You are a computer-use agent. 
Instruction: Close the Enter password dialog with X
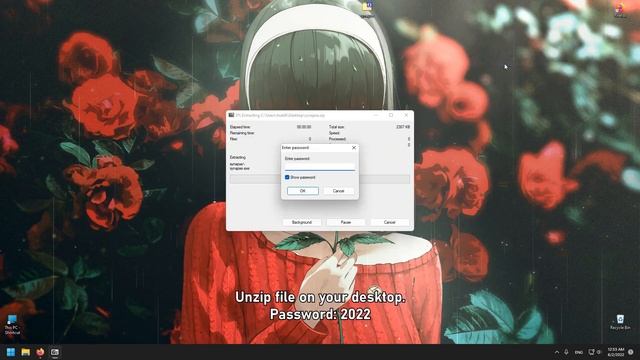[x=353, y=147]
